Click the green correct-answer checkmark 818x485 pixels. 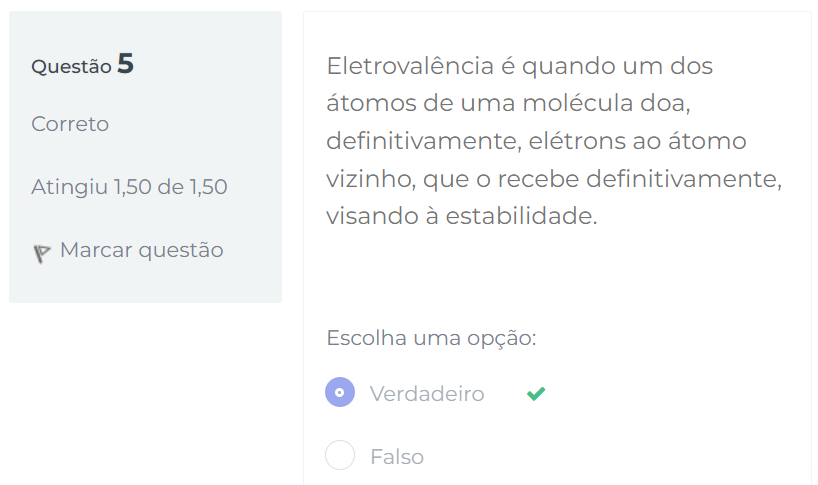pyautogui.click(x=536, y=394)
